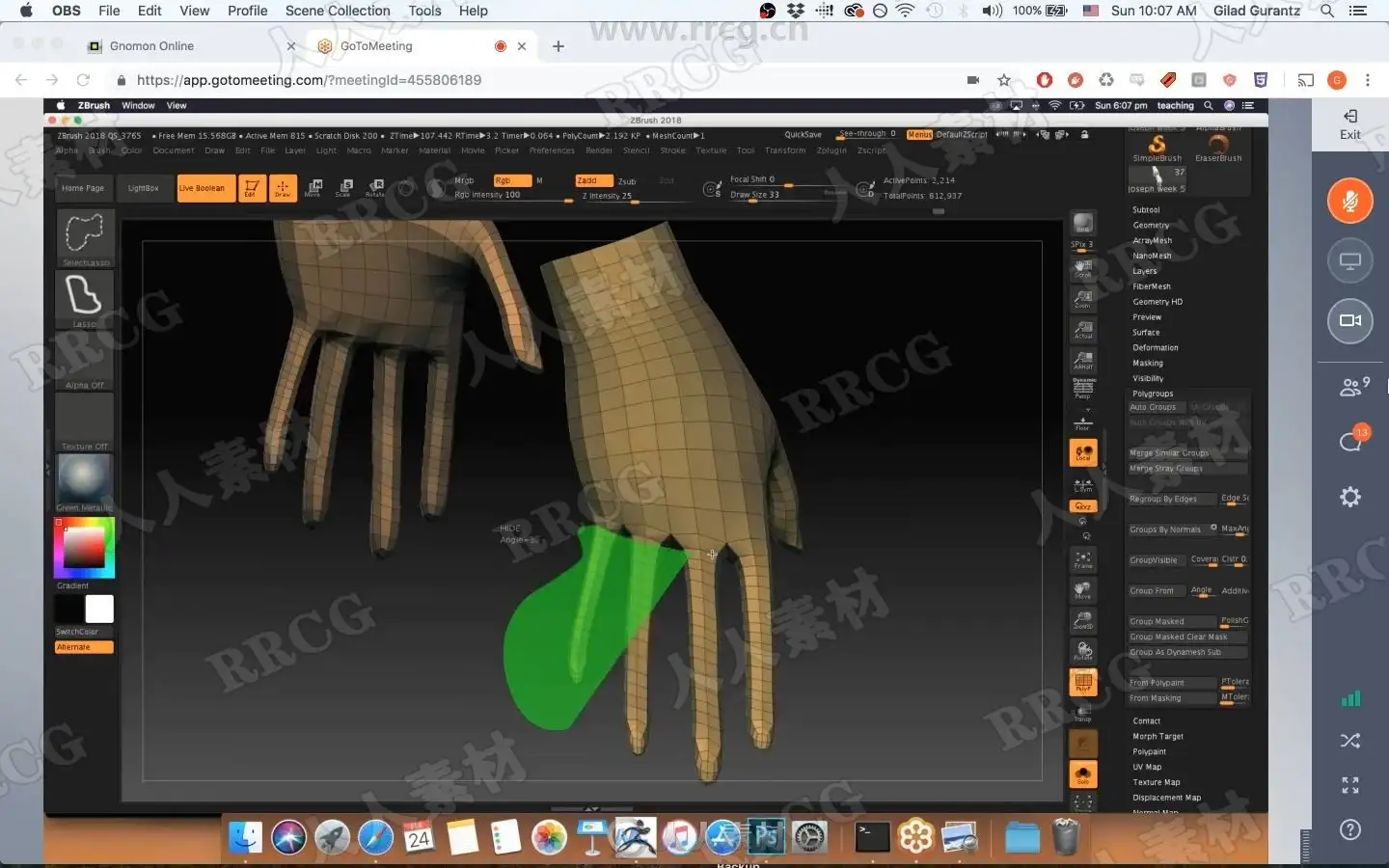The width and height of the screenshot is (1389, 868).
Task: Expand the Geometry section
Action: coord(1151,225)
